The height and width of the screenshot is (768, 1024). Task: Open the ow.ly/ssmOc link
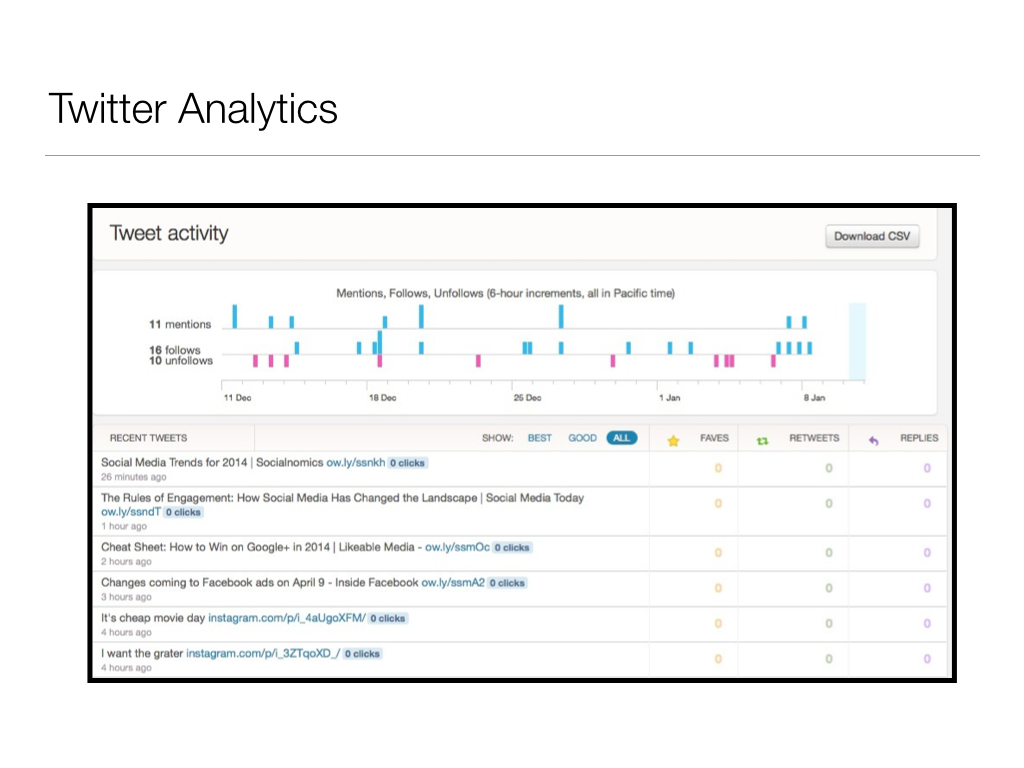pos(457,548)
